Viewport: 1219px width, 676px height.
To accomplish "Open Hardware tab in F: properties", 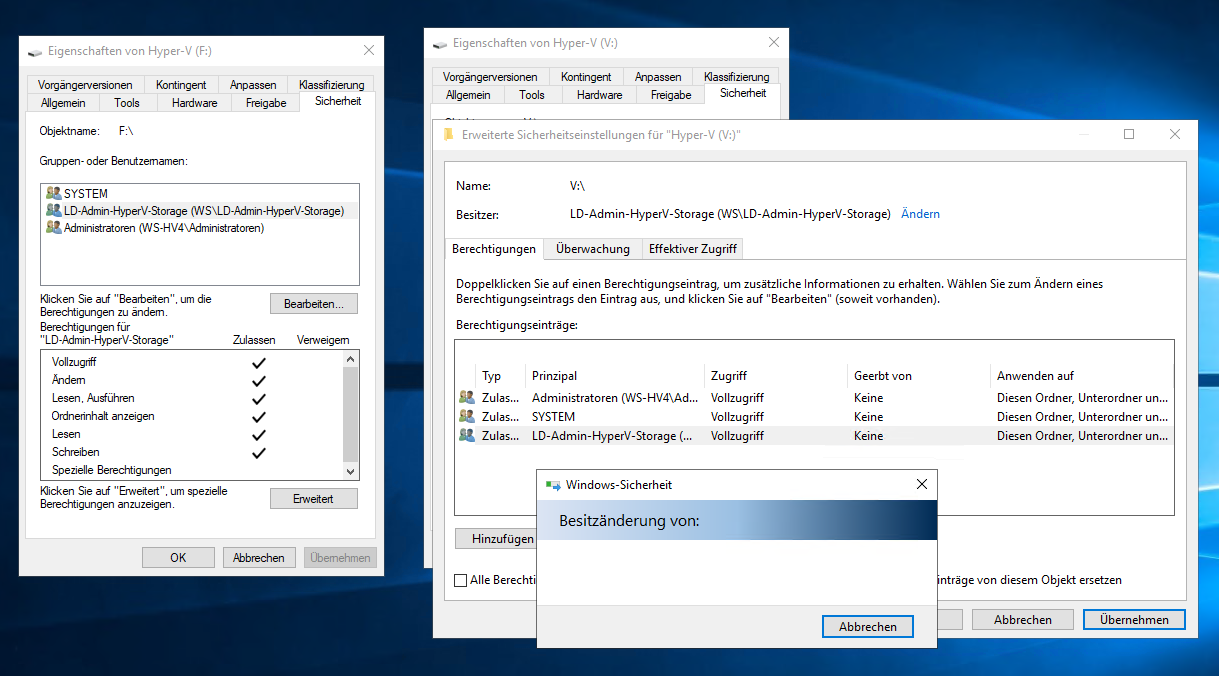I will pos(194,103).
